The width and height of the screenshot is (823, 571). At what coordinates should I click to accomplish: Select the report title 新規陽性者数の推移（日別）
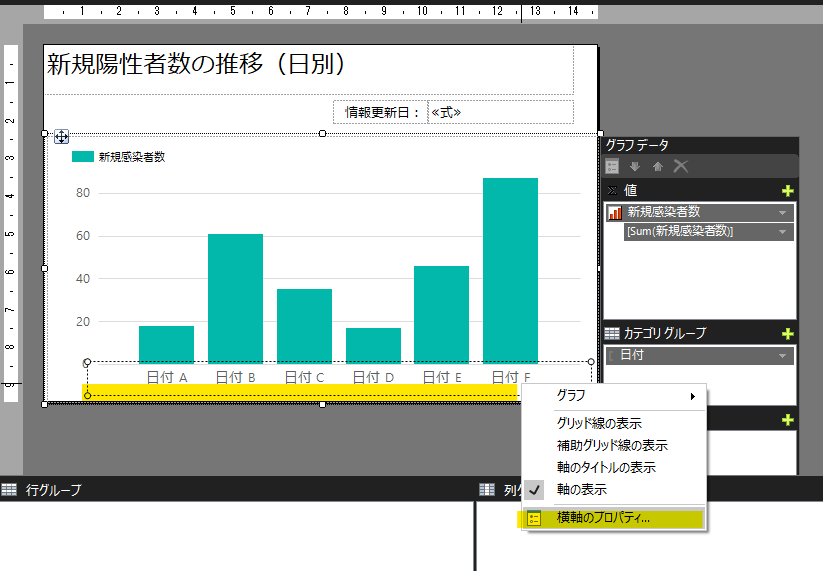pos(197,65)
